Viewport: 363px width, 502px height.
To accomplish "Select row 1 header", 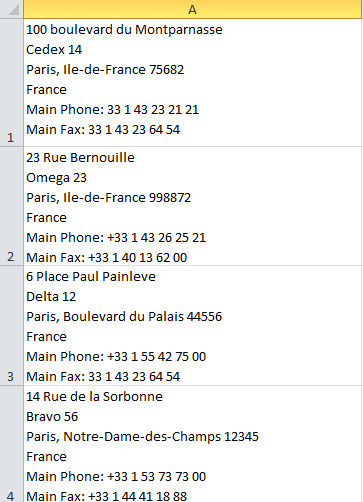I will point(12,82).
